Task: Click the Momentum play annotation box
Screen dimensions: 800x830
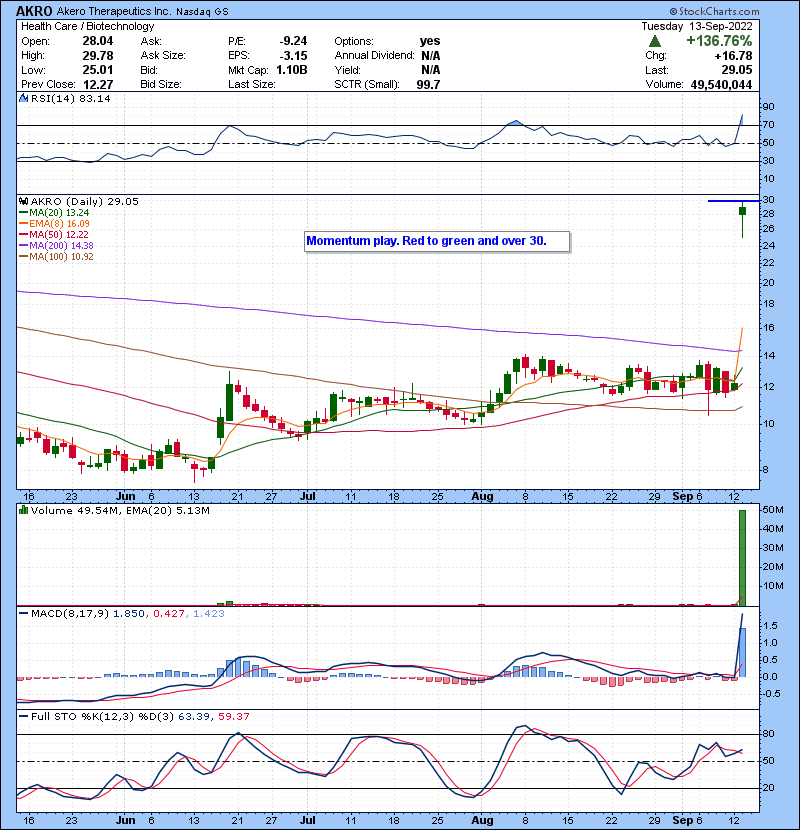Action: tap(437, 241)
